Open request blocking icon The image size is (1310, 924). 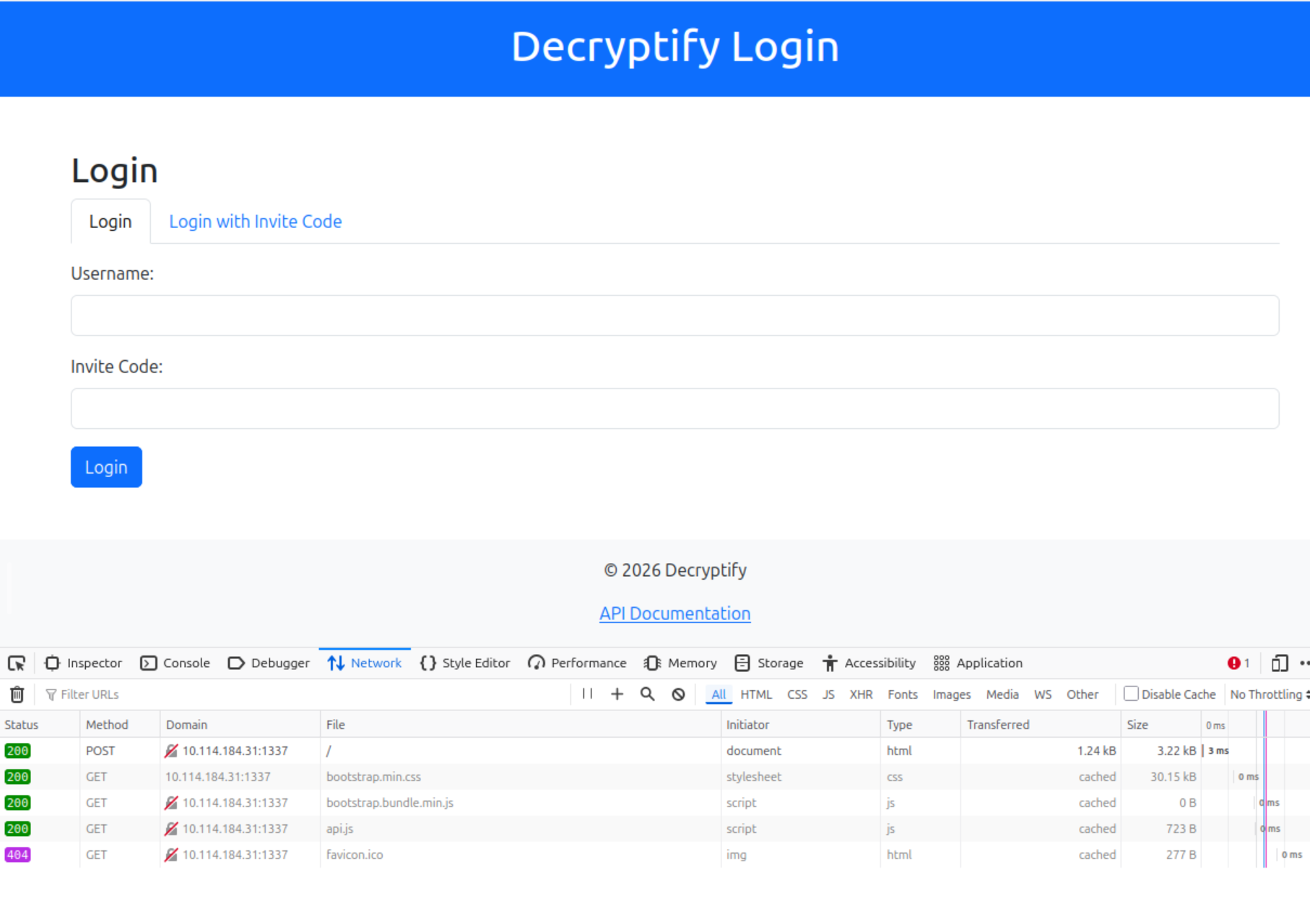click(x=678, y=694)
